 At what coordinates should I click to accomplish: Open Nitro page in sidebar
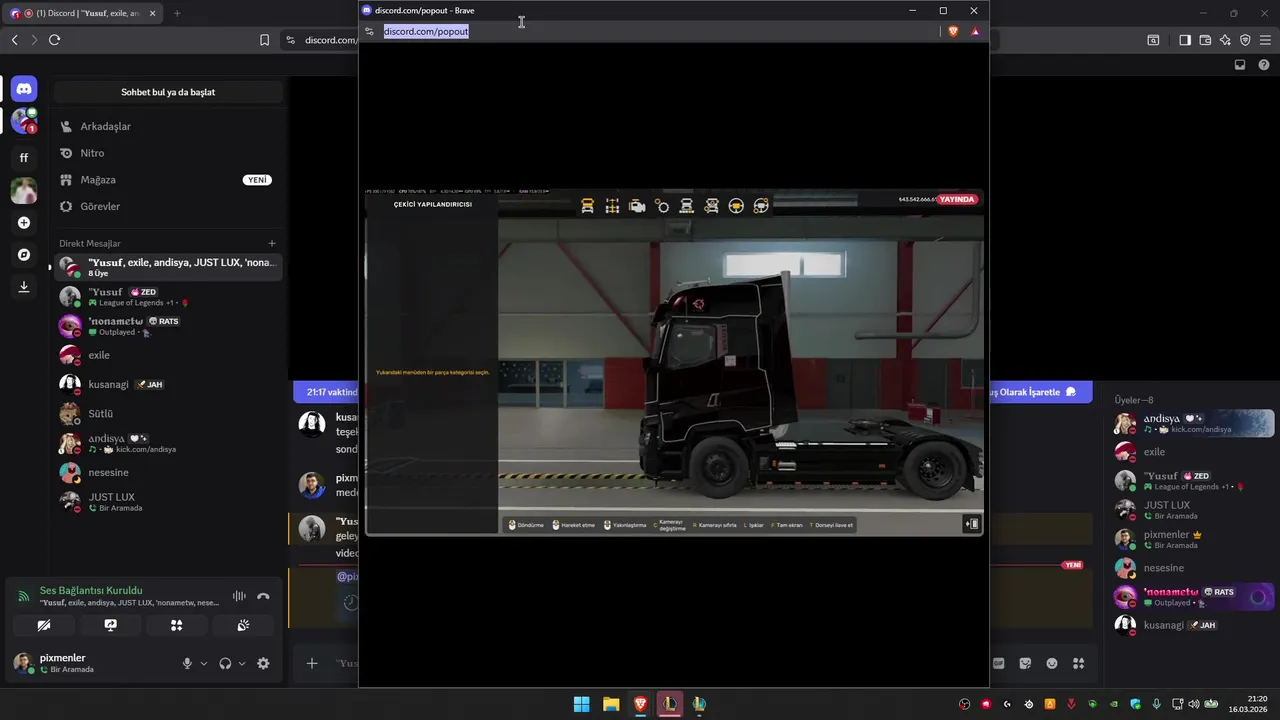click(167, 153)
